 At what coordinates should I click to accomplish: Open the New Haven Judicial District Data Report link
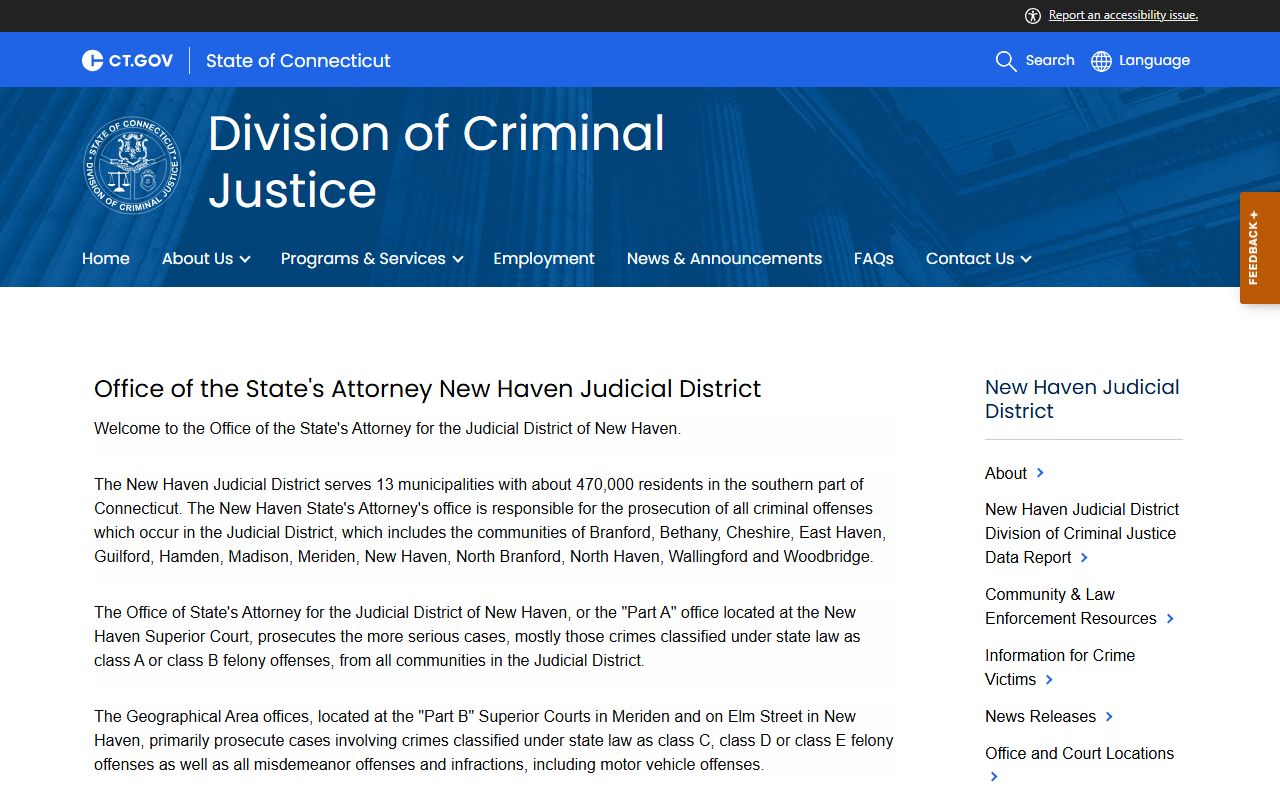tap(1082, 533)
